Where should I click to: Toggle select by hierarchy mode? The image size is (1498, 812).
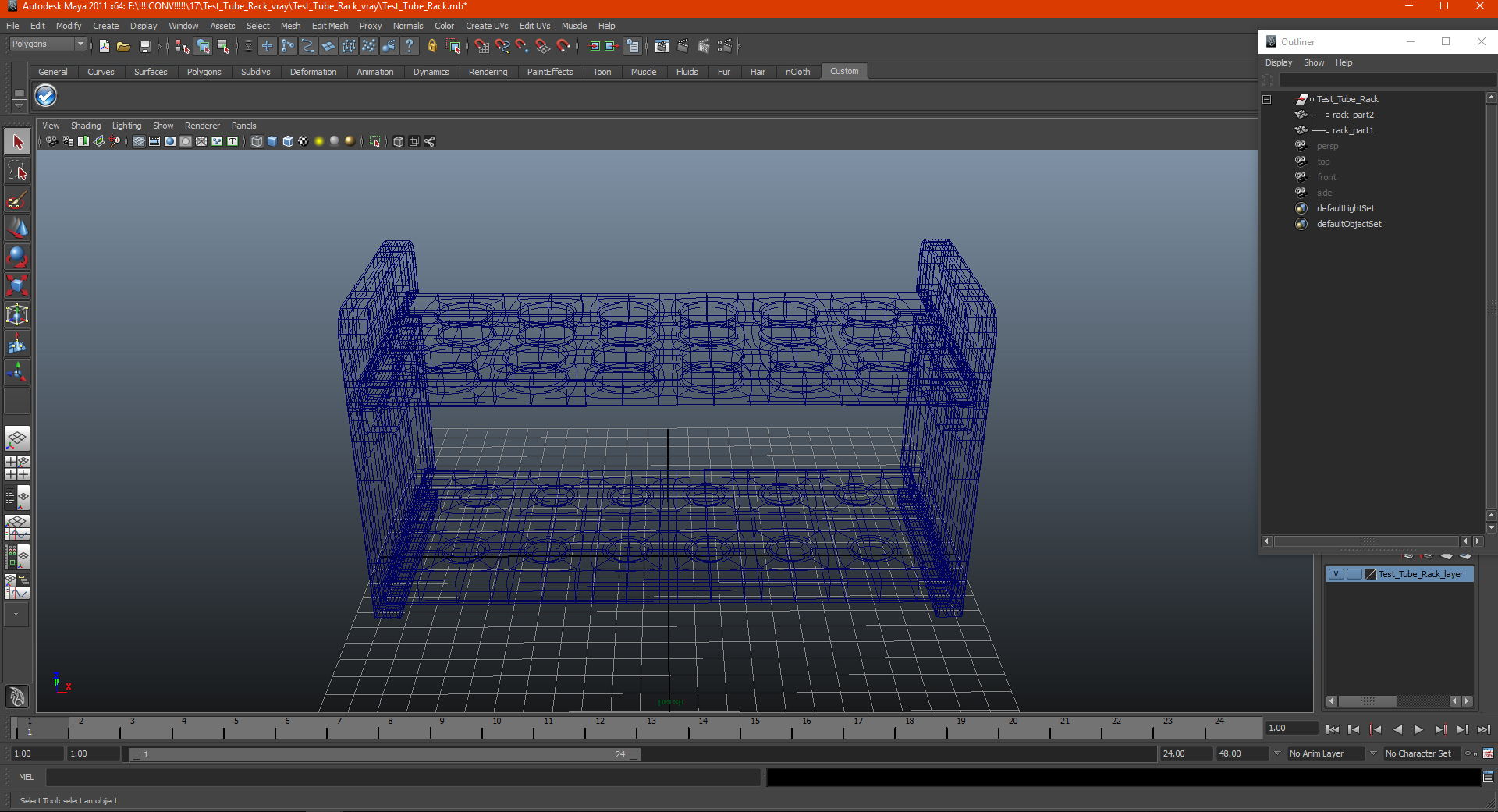click(x=182, y=46)
